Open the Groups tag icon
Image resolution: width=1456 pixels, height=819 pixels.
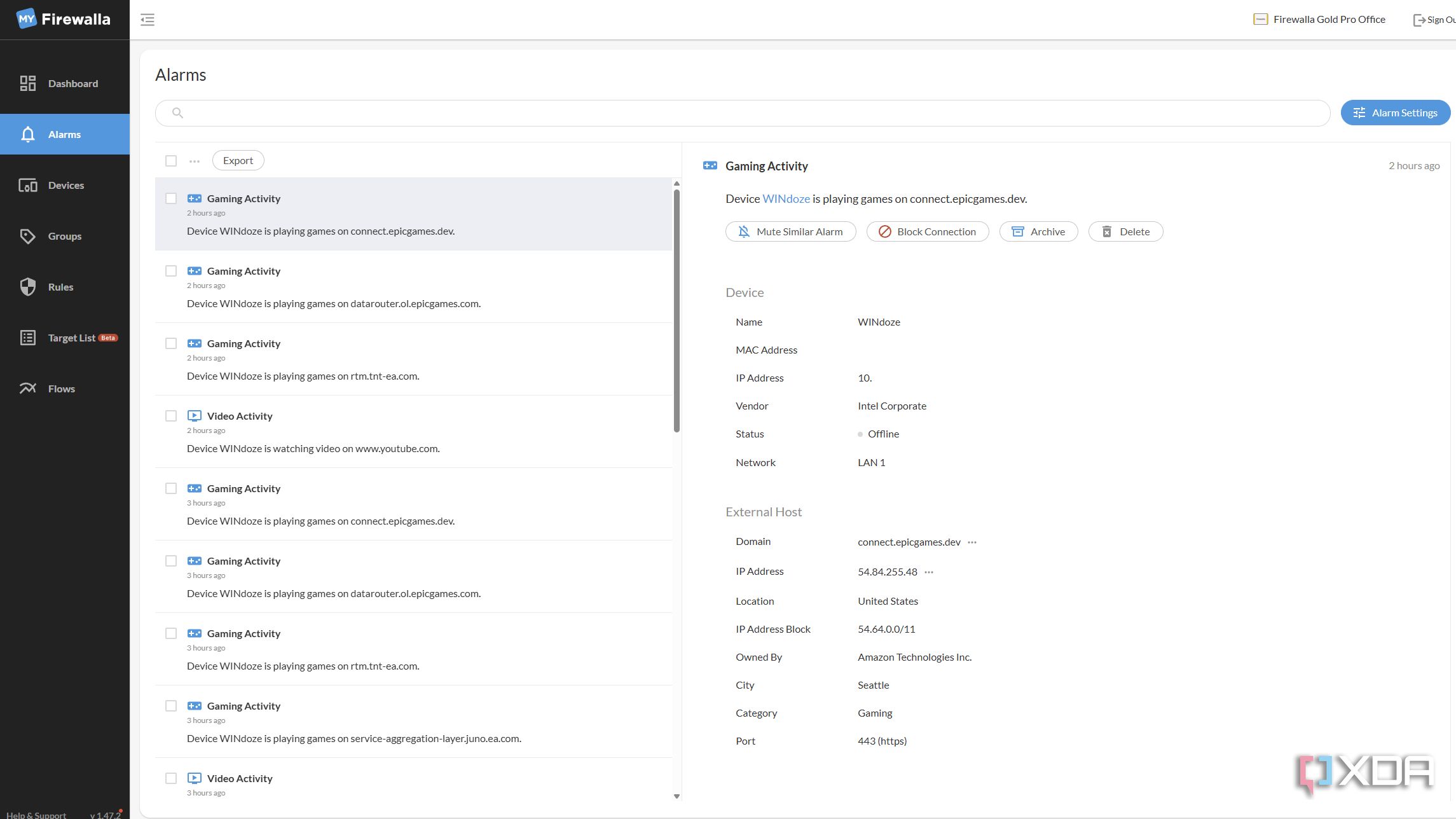click(27, 236)
